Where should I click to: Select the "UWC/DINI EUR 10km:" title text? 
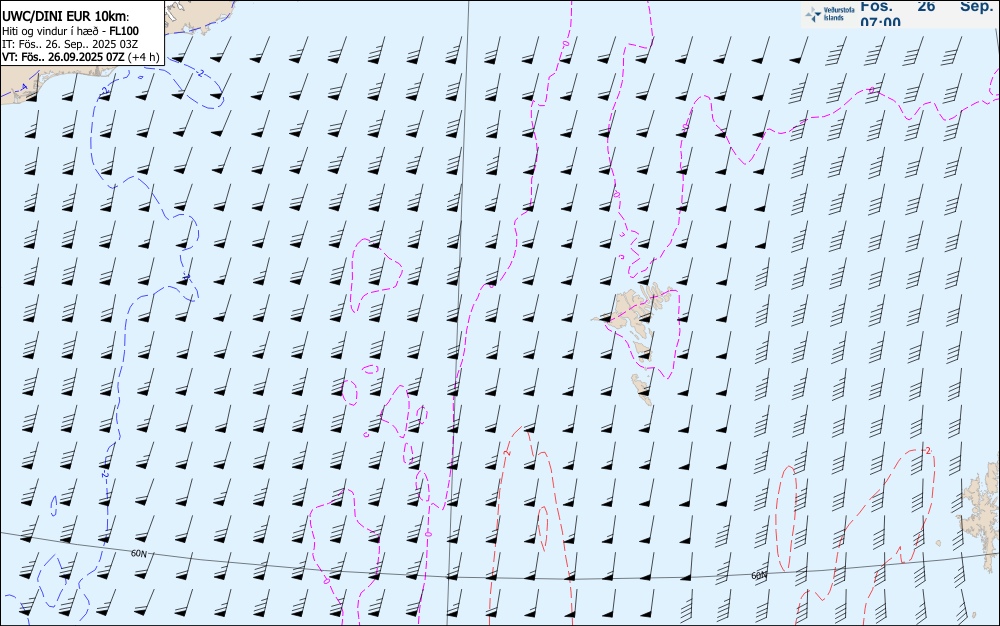click(x=65, y=17)
